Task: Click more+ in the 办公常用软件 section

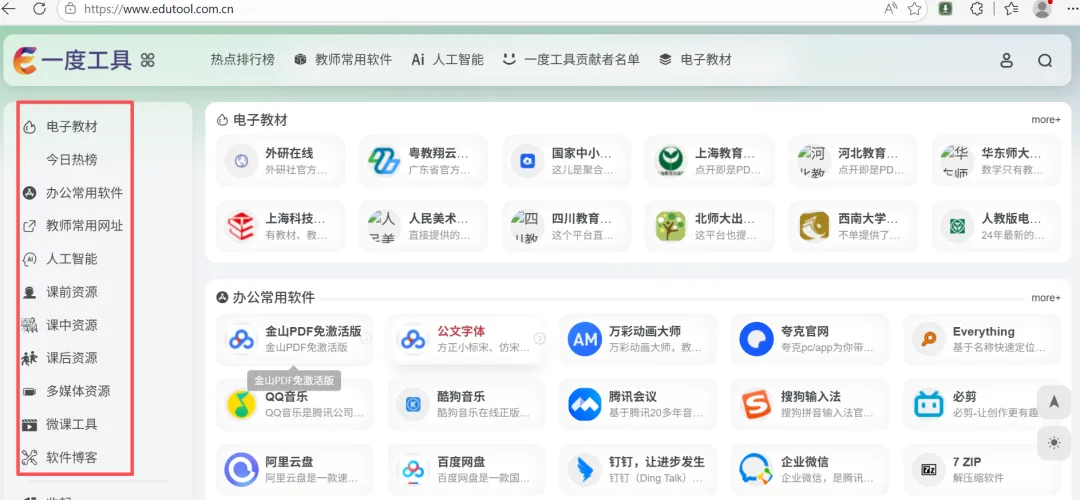Action: (1046, 298)
